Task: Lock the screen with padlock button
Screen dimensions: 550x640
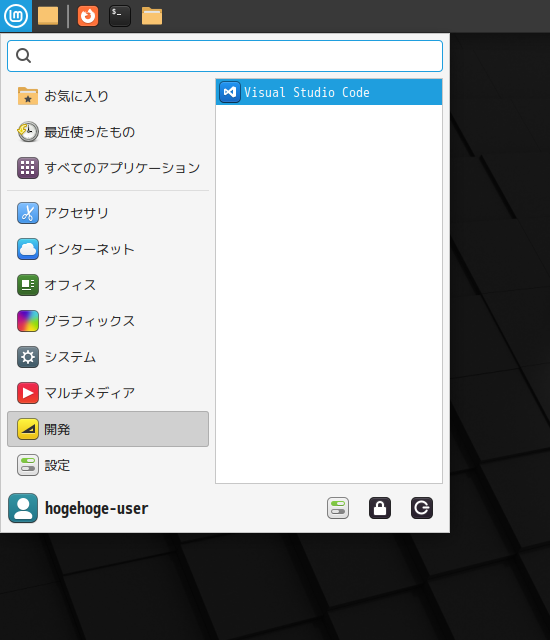Action: 380,508
